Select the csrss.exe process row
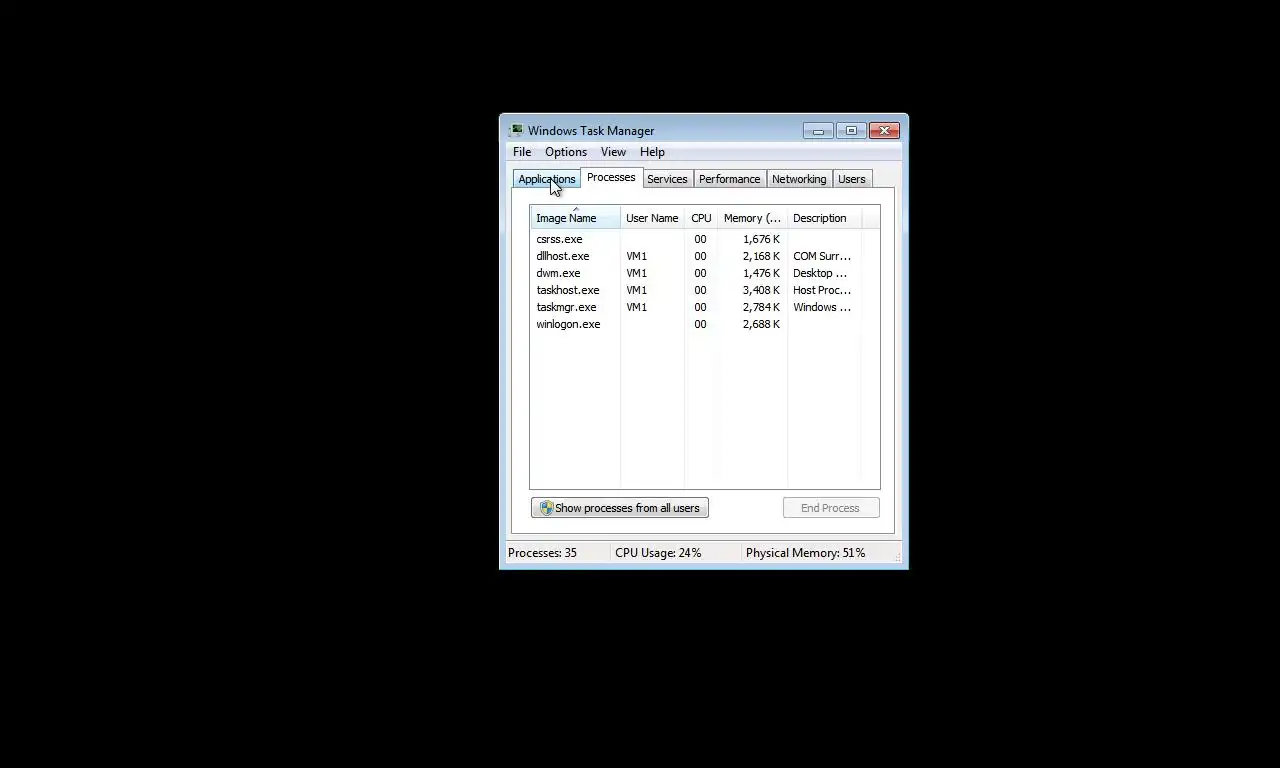 pos(705,239)
